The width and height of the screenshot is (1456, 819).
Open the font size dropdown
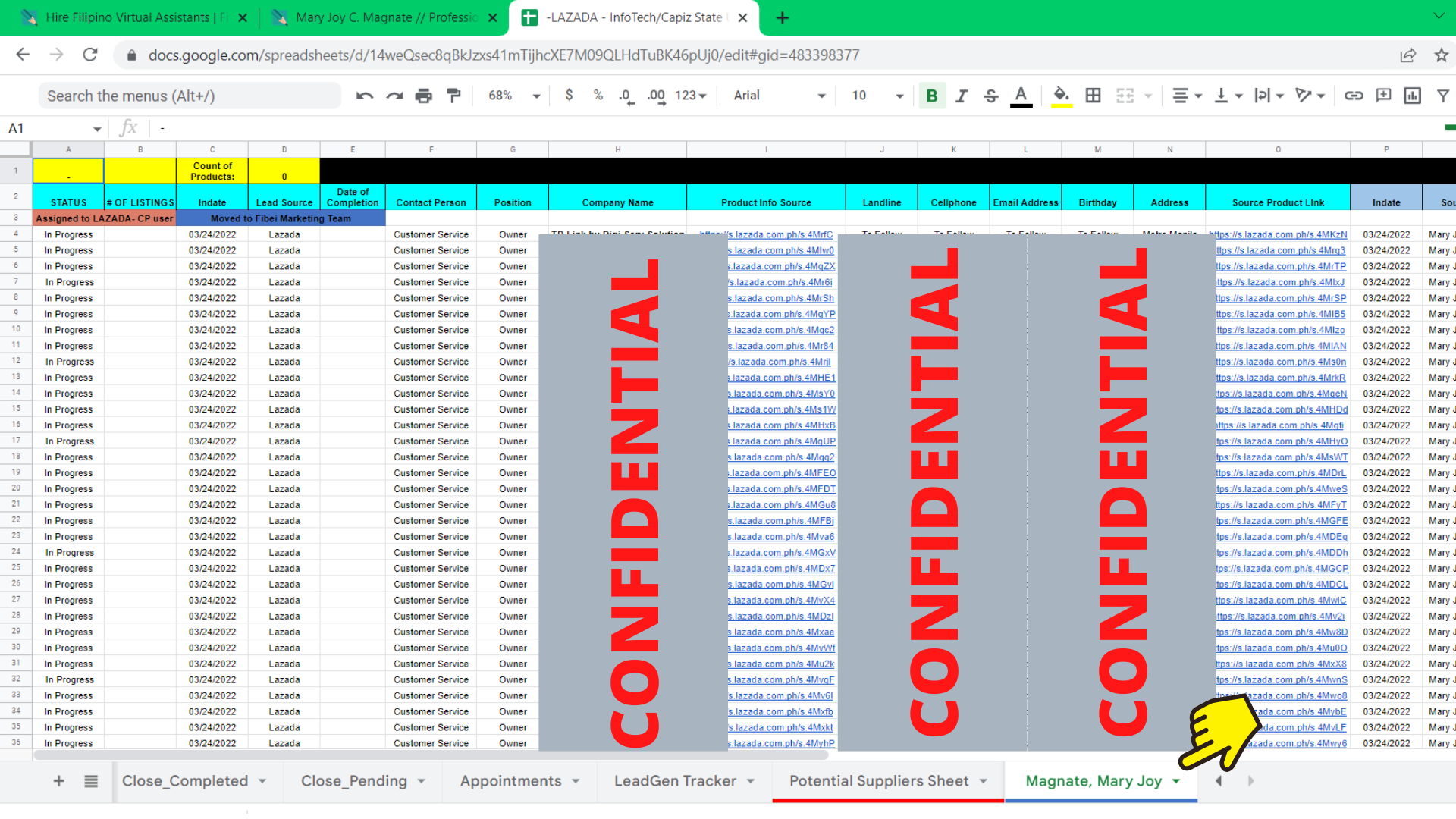[876, 96]
